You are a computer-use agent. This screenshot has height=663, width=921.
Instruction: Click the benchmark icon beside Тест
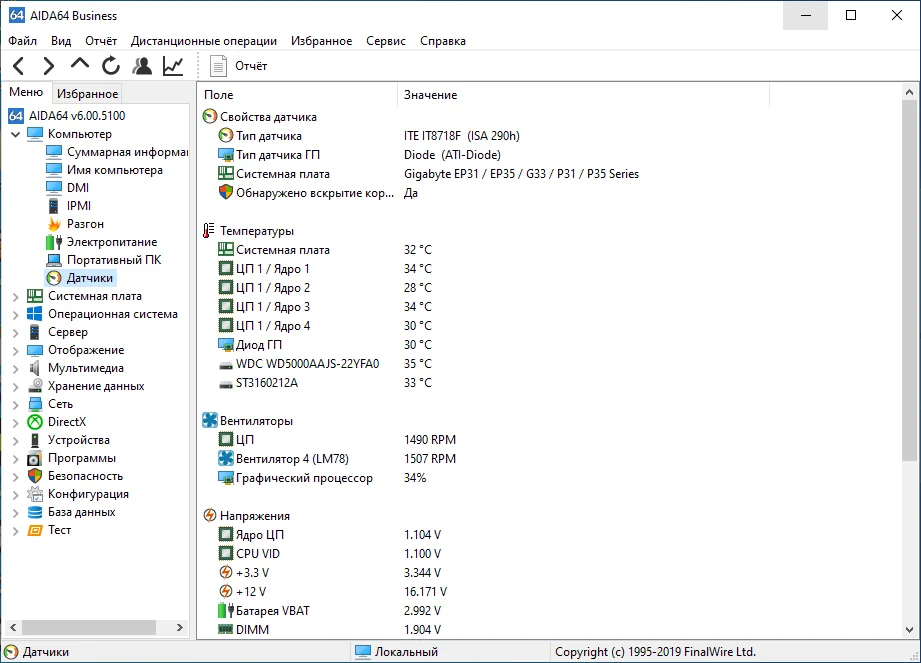pyautogui.click(x=35, y=530)
